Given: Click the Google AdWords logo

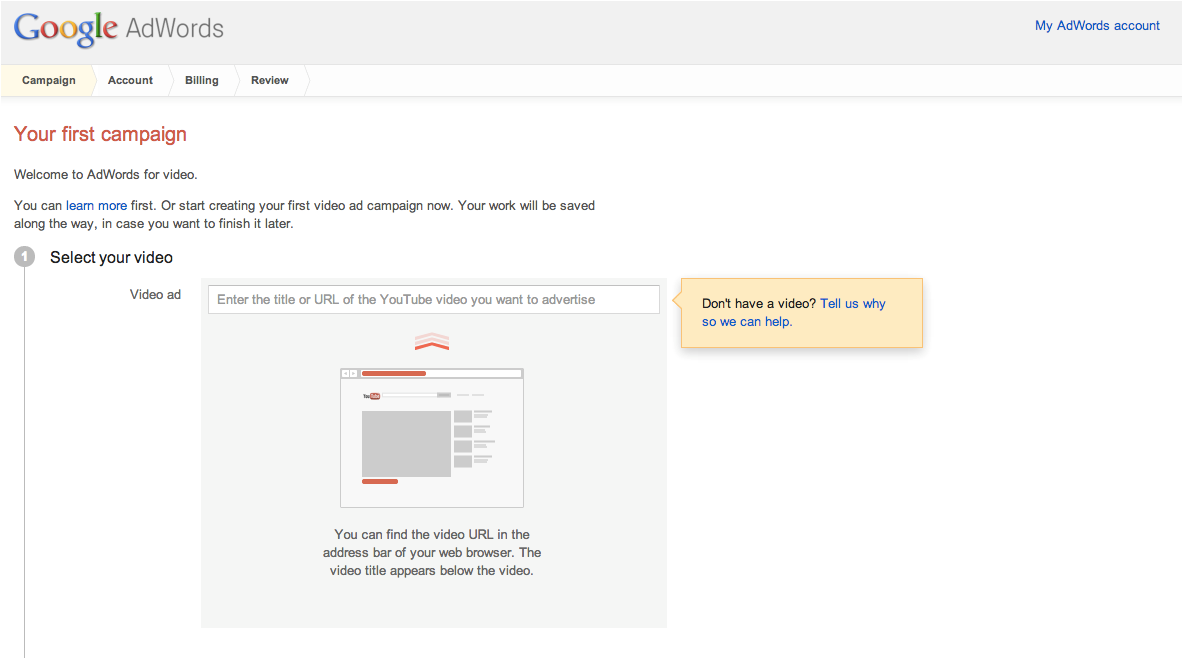Looking at the screenshot, I should coord(118,29).
